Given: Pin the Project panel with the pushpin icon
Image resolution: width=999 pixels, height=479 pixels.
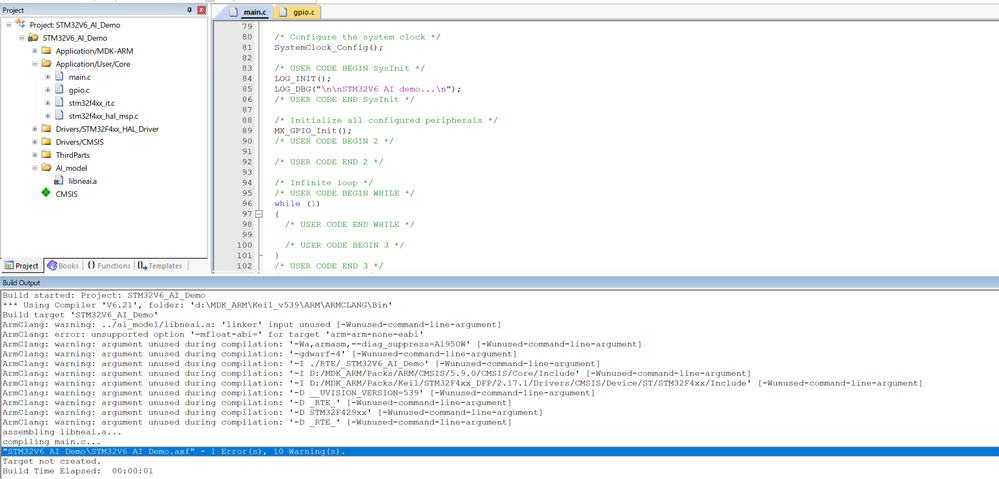Looking at the screenshot, I should [x=189, y=10].
